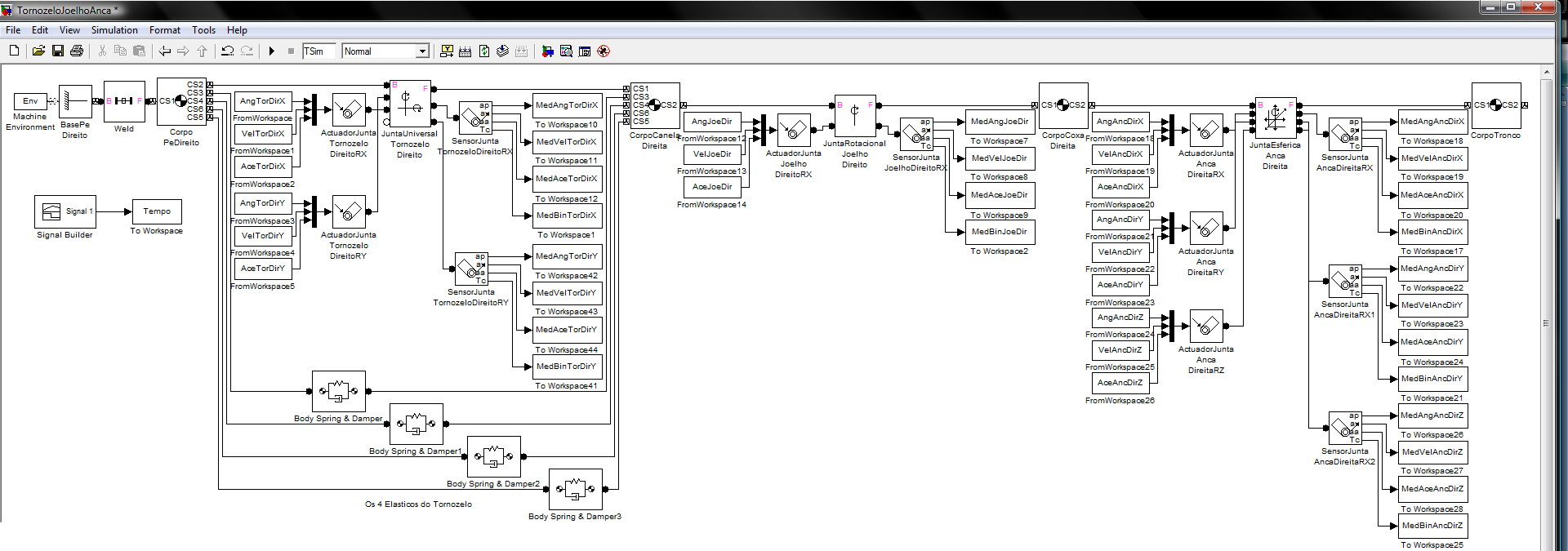Screen dimensions: 1568x551
Task: Click the vertical scrollbar up arrow
Action: click(x=1545, y=72)
